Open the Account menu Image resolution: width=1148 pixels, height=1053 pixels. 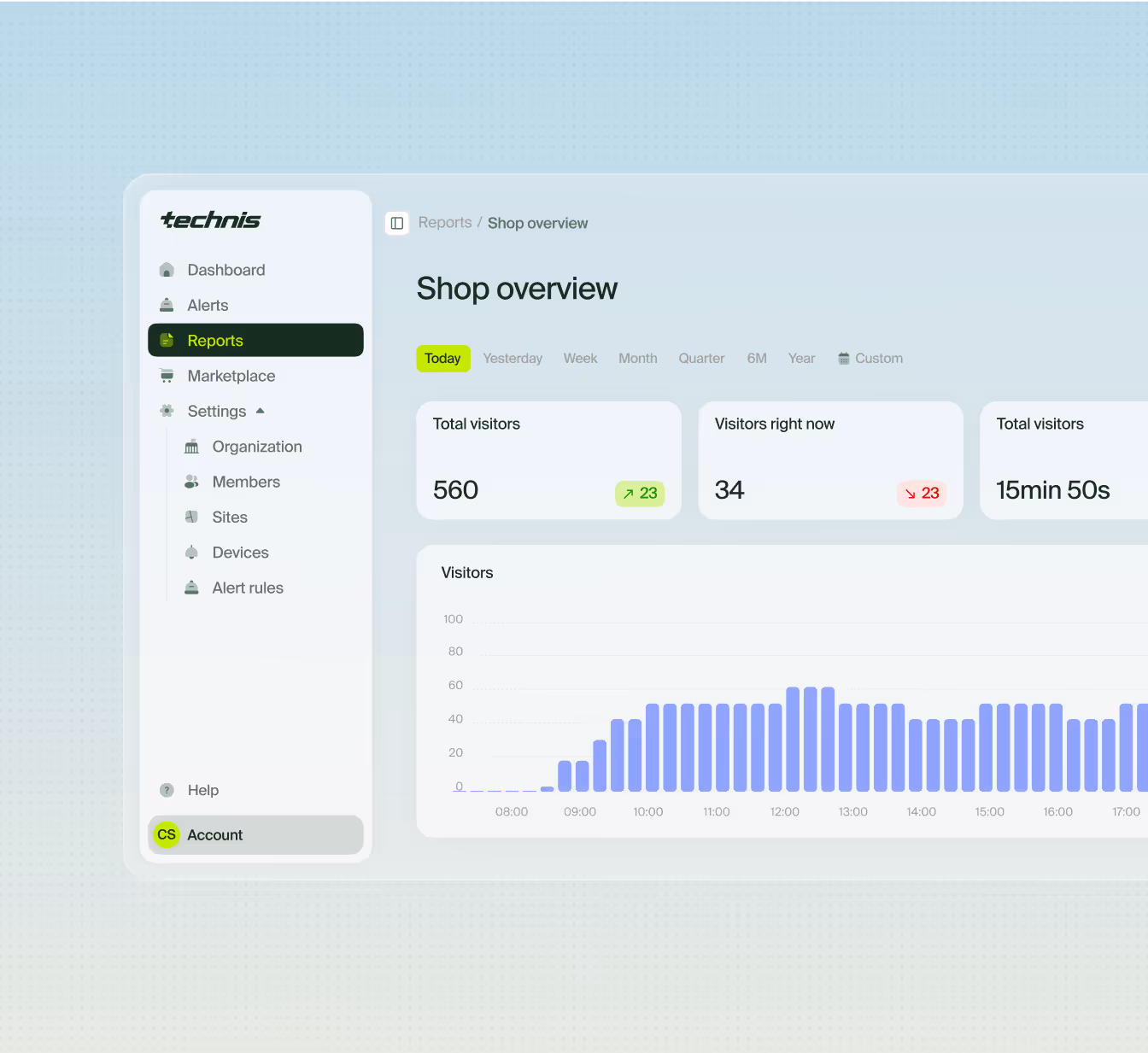[x=255, y=834]
